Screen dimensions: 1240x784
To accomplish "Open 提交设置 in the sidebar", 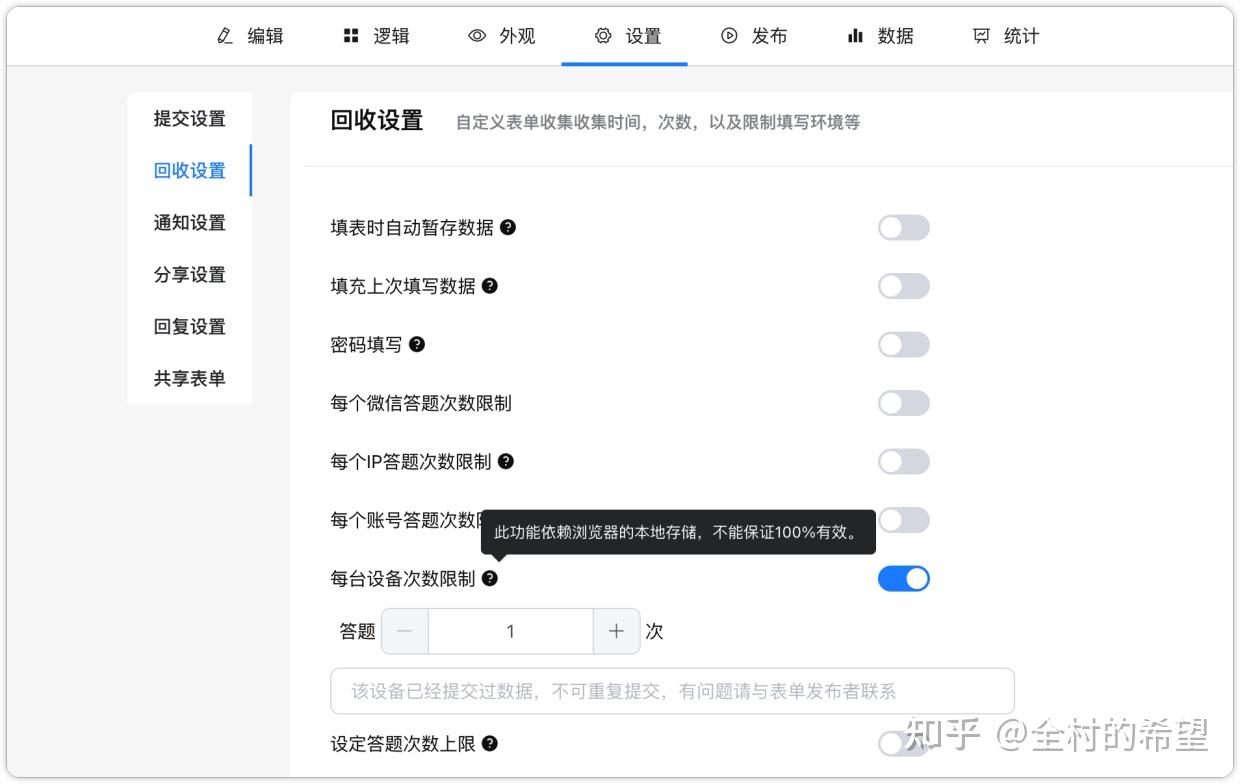I will click(x=189, y=119).
